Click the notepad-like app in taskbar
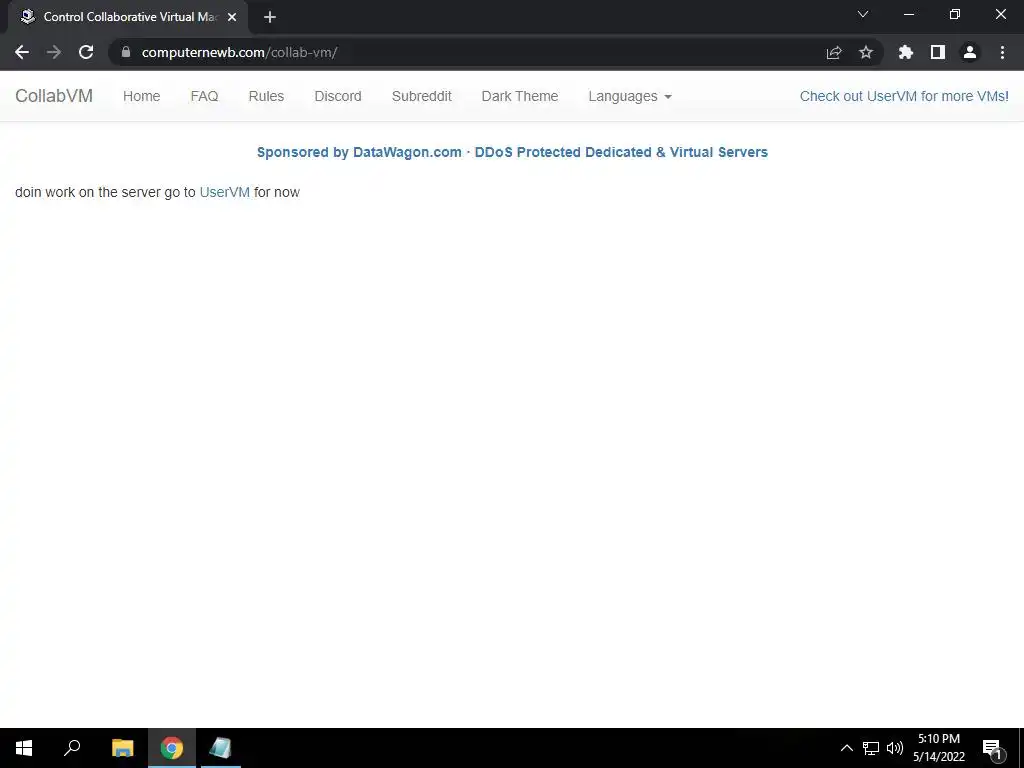 [x=220, y=748]
